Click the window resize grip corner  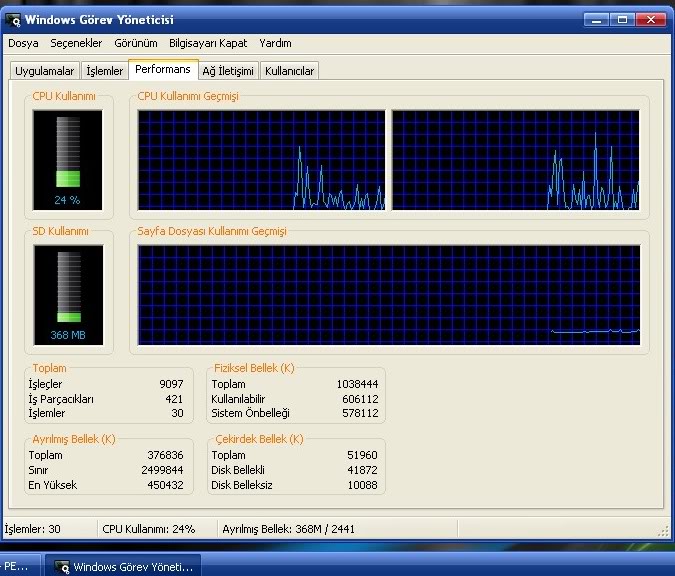click(x=663, y=532)
